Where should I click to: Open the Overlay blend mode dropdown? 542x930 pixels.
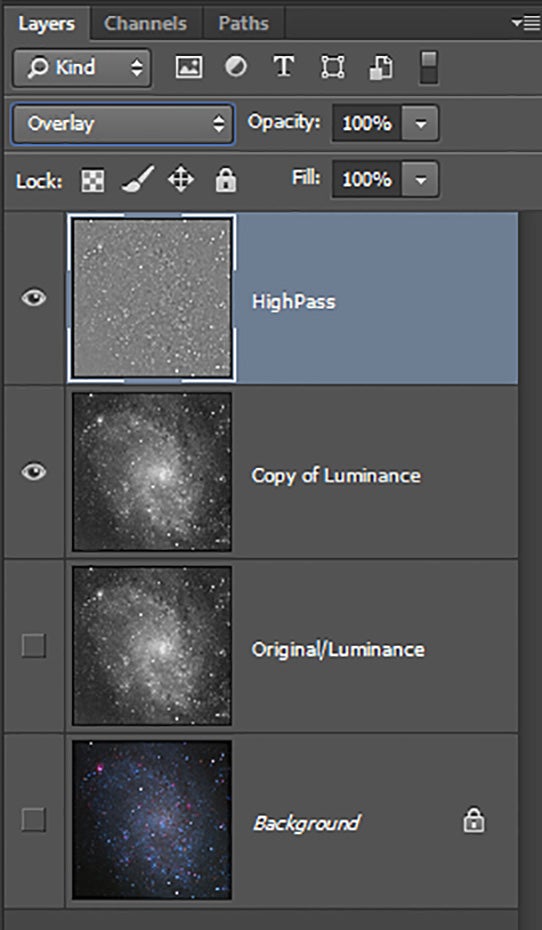click(123, 124)
